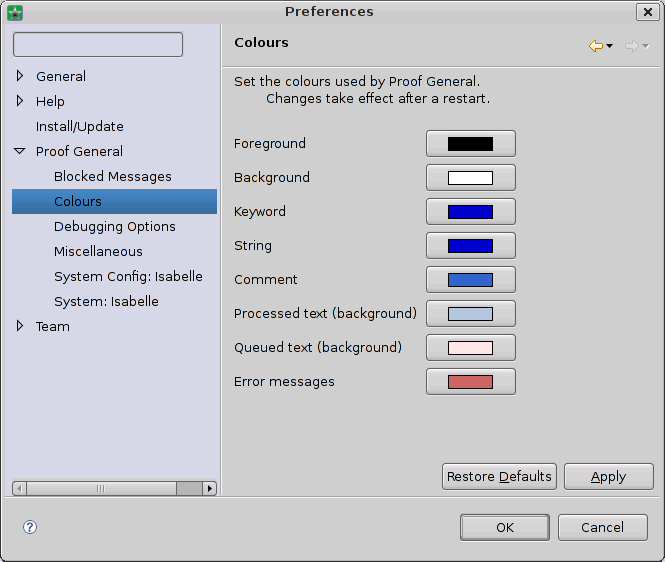Dismiss dialog with Cancel button
The height and width of the screenshot is (562, 665).
coord(603,528)
